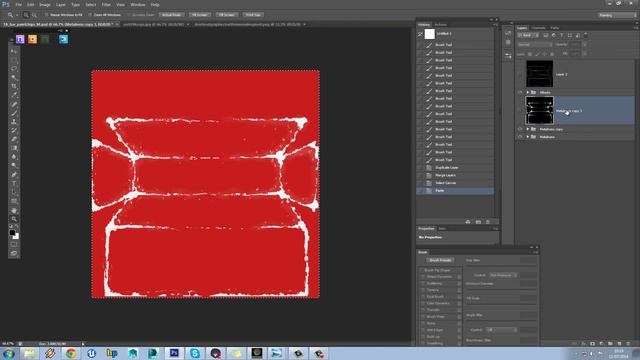Filter layers by type layers icon
Viewport: 640px width, 360px height.
tap(562, 36)
